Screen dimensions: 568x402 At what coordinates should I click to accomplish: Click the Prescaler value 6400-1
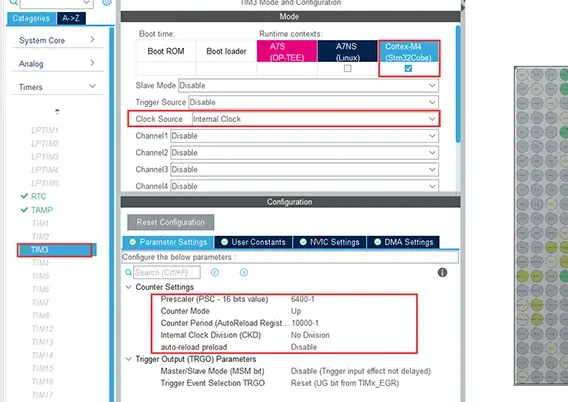303,299
